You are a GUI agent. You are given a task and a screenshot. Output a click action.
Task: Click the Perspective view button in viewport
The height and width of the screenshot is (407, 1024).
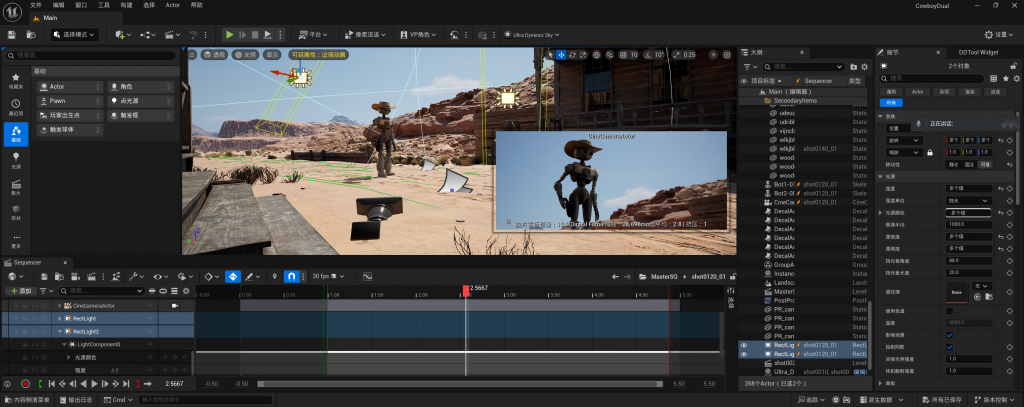tap(213, 55)
